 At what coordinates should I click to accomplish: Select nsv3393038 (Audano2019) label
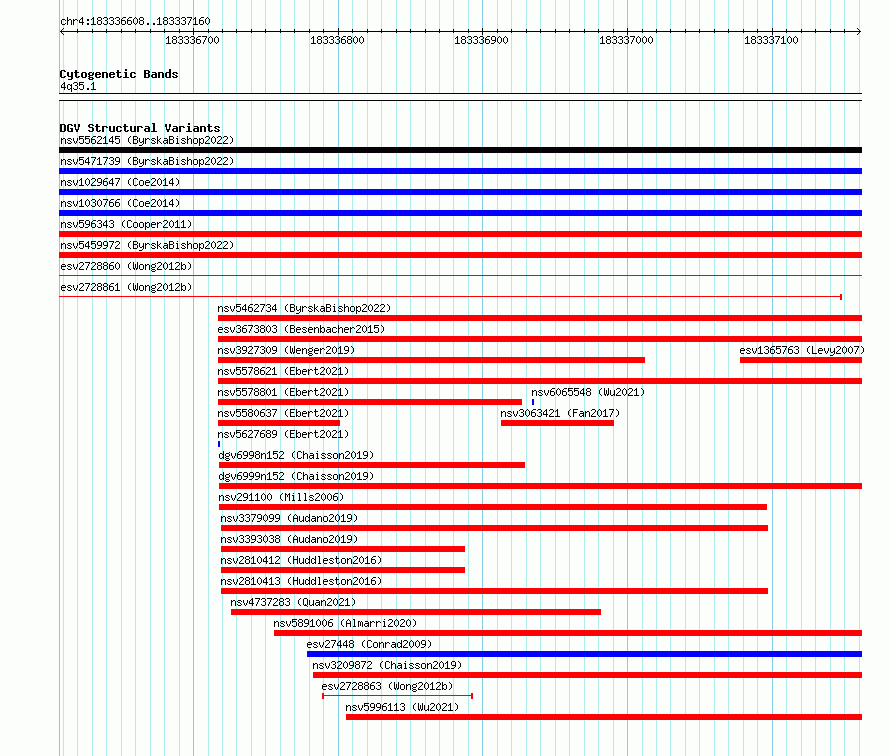[x=289, y=539]
